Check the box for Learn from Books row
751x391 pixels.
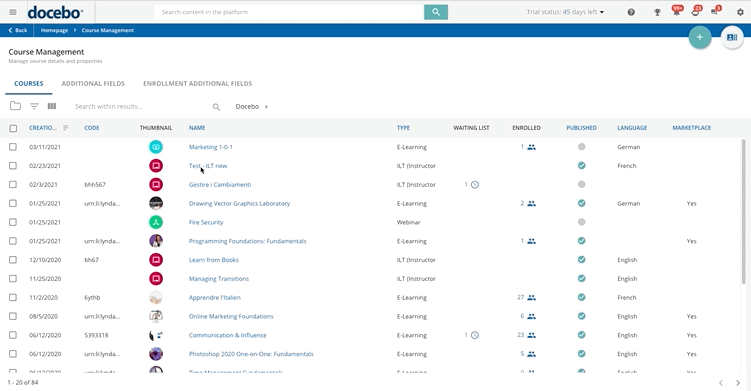click(x=13, y=260)
